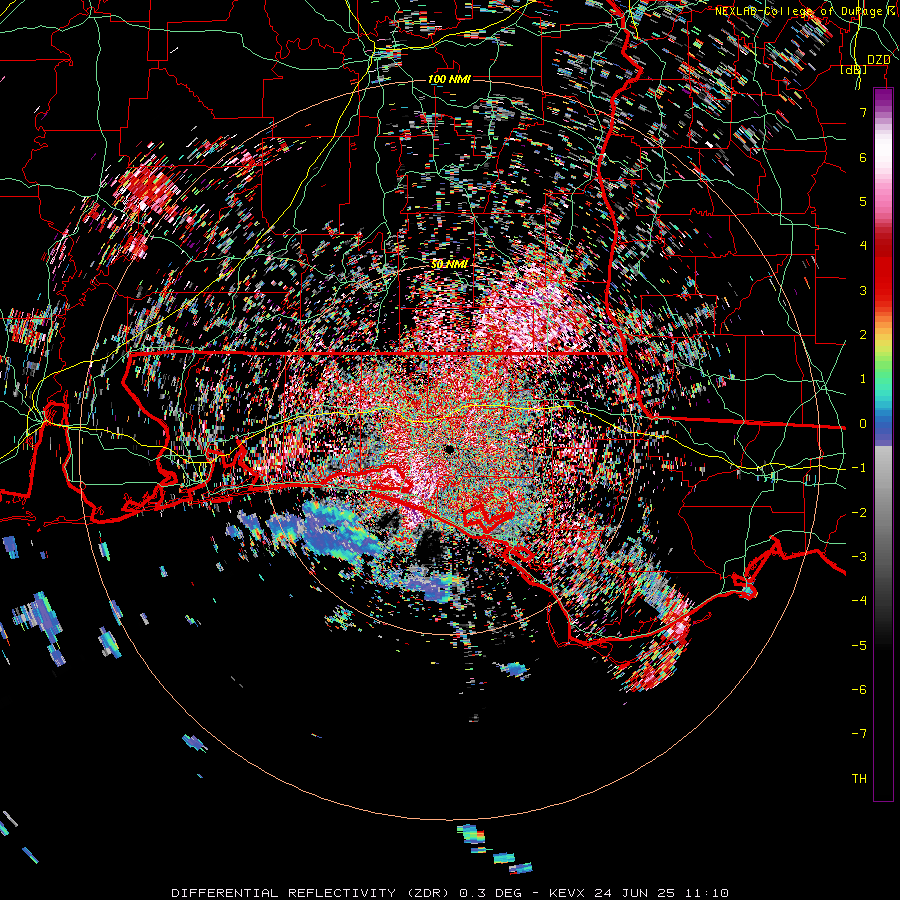Select the "4" tick on the color scale

(863, 246)
